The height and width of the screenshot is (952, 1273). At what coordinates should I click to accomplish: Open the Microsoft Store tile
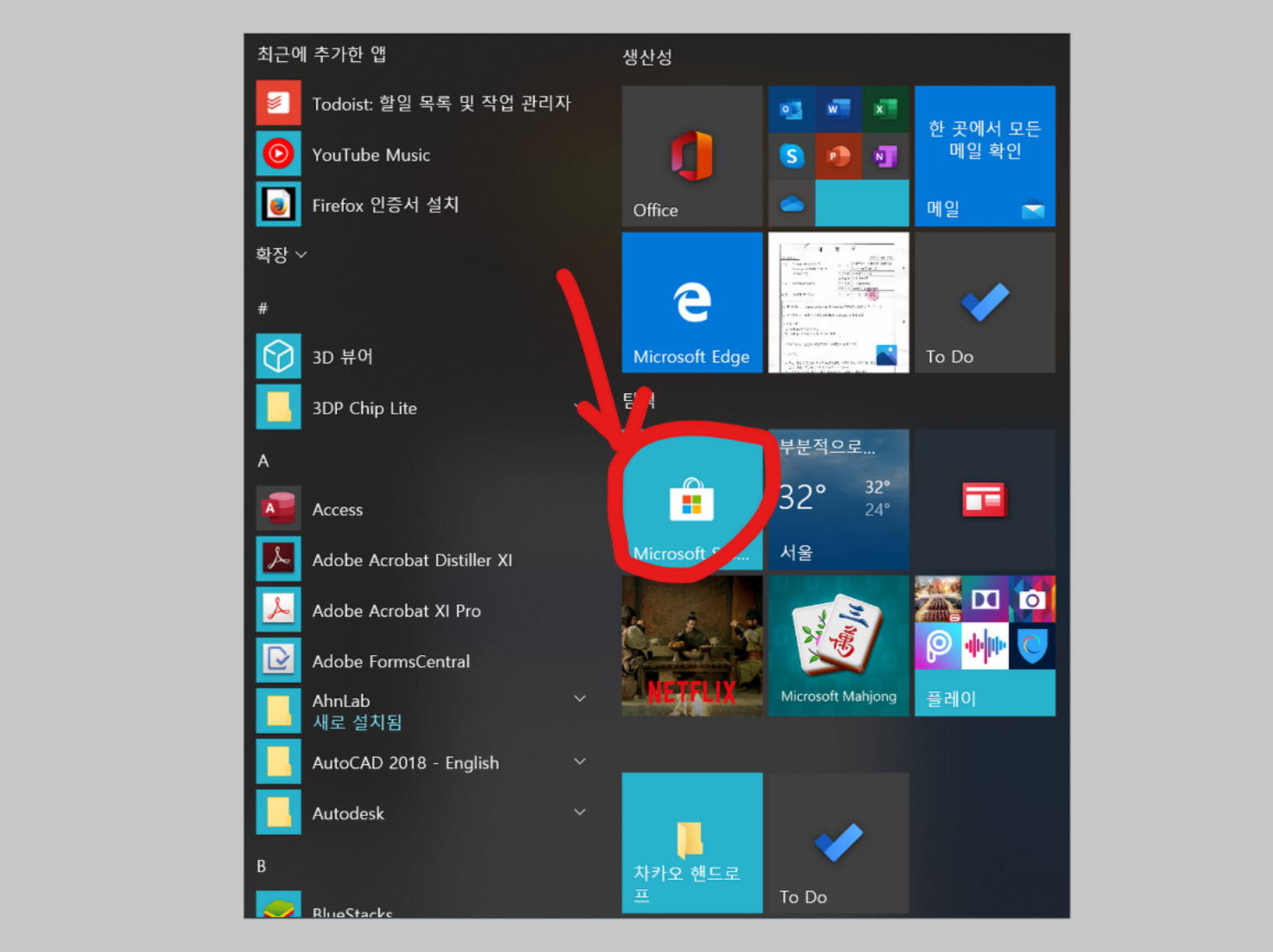coord(692,500)
